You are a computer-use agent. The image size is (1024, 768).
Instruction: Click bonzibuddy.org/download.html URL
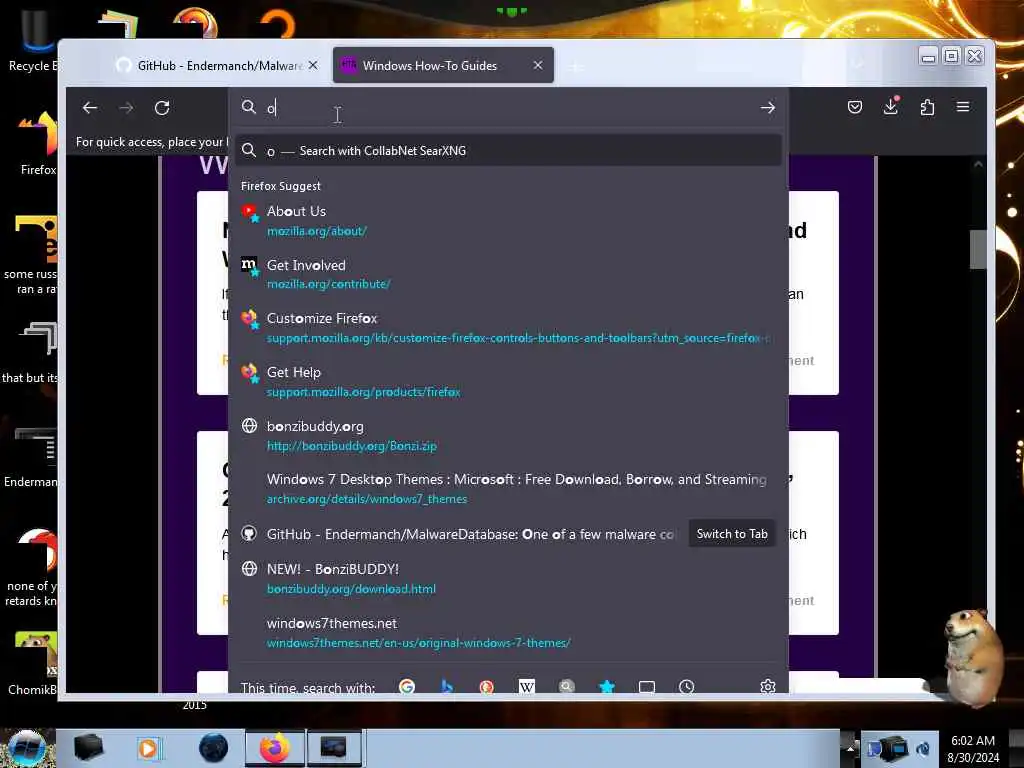(x=351, y=589)
